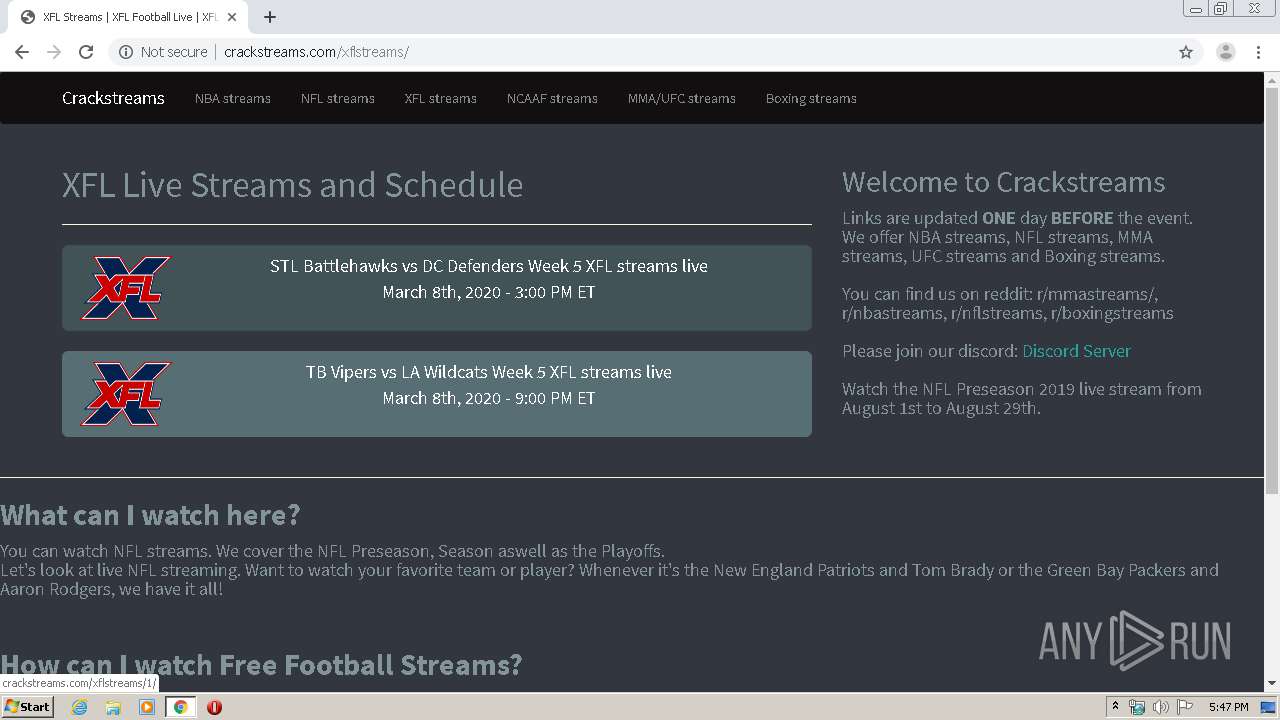Open the Windows Start menu
The width and height of the screenshot is (1280, 720).
click(x=28, y=706)
